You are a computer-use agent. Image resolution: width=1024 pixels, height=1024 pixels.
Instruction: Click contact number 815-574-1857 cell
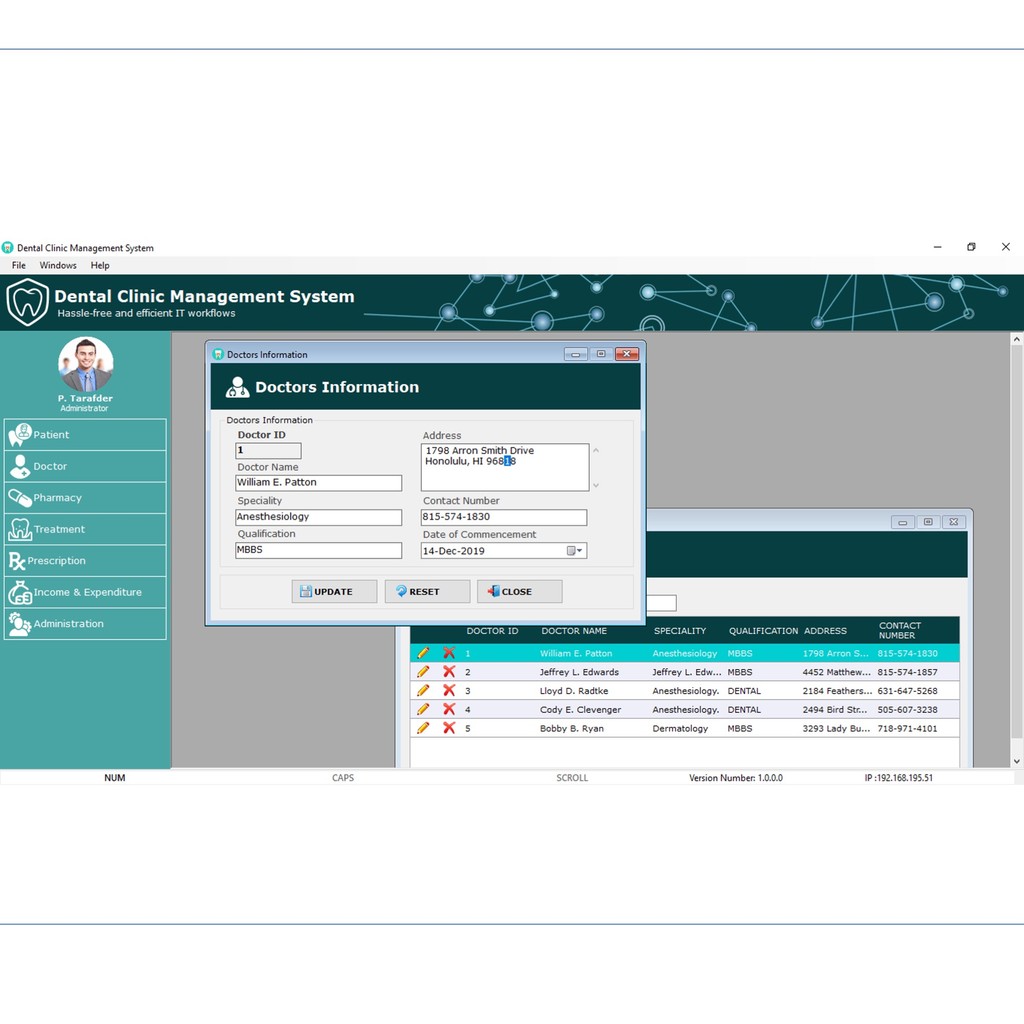[908, 672]
